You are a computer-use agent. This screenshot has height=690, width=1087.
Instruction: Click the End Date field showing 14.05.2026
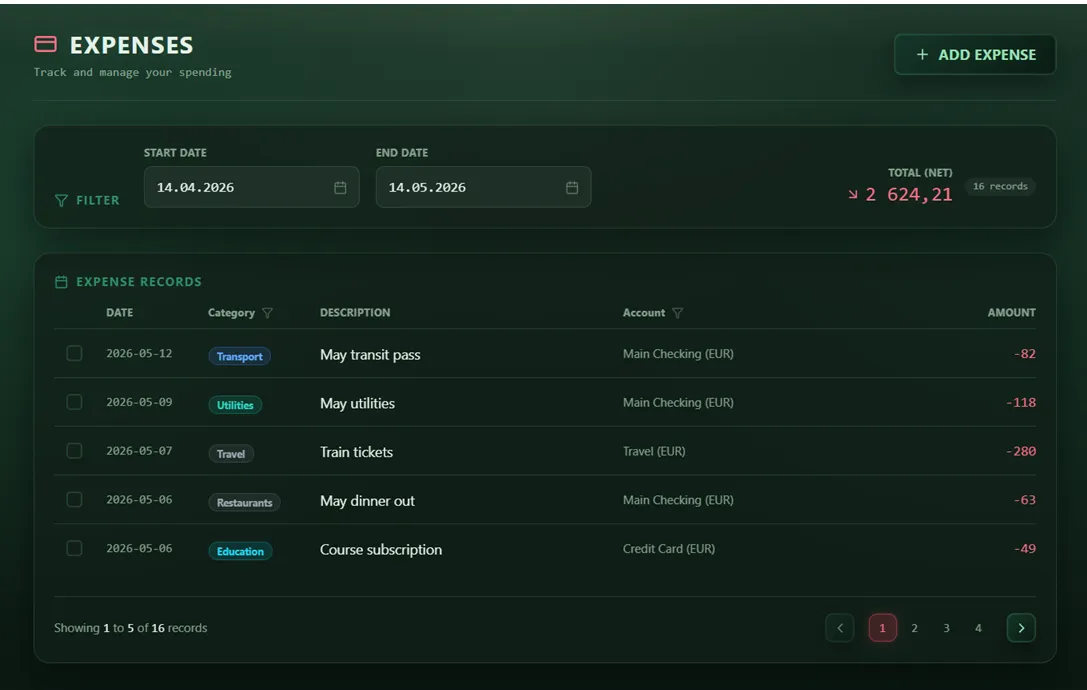click(483, 187)
